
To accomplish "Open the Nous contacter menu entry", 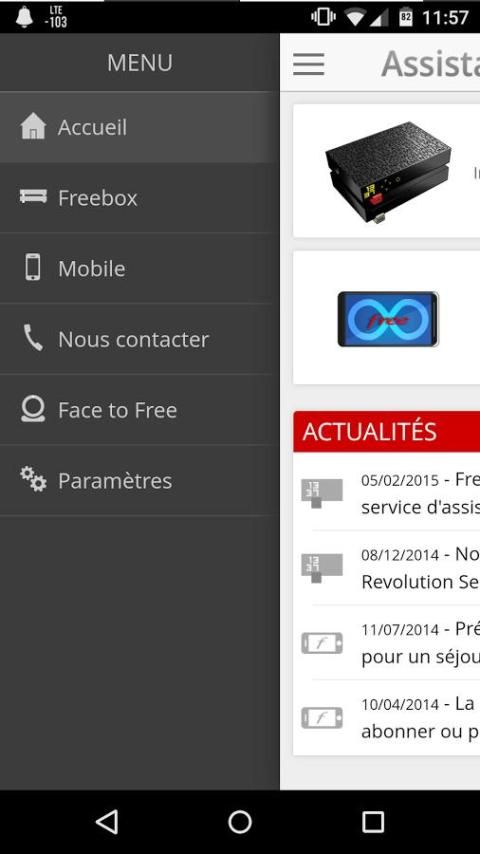I will tap(139, 339).
